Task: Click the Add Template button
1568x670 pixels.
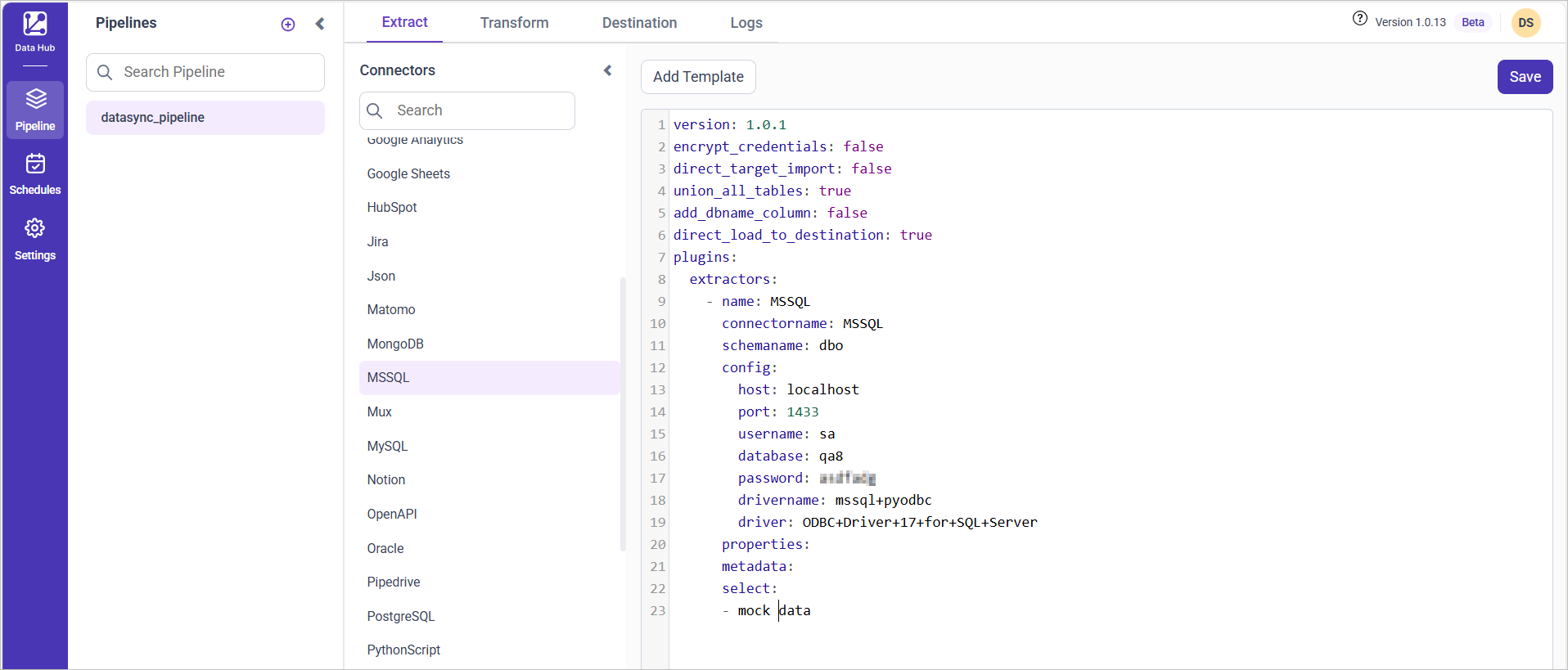Action: [698, 77]
